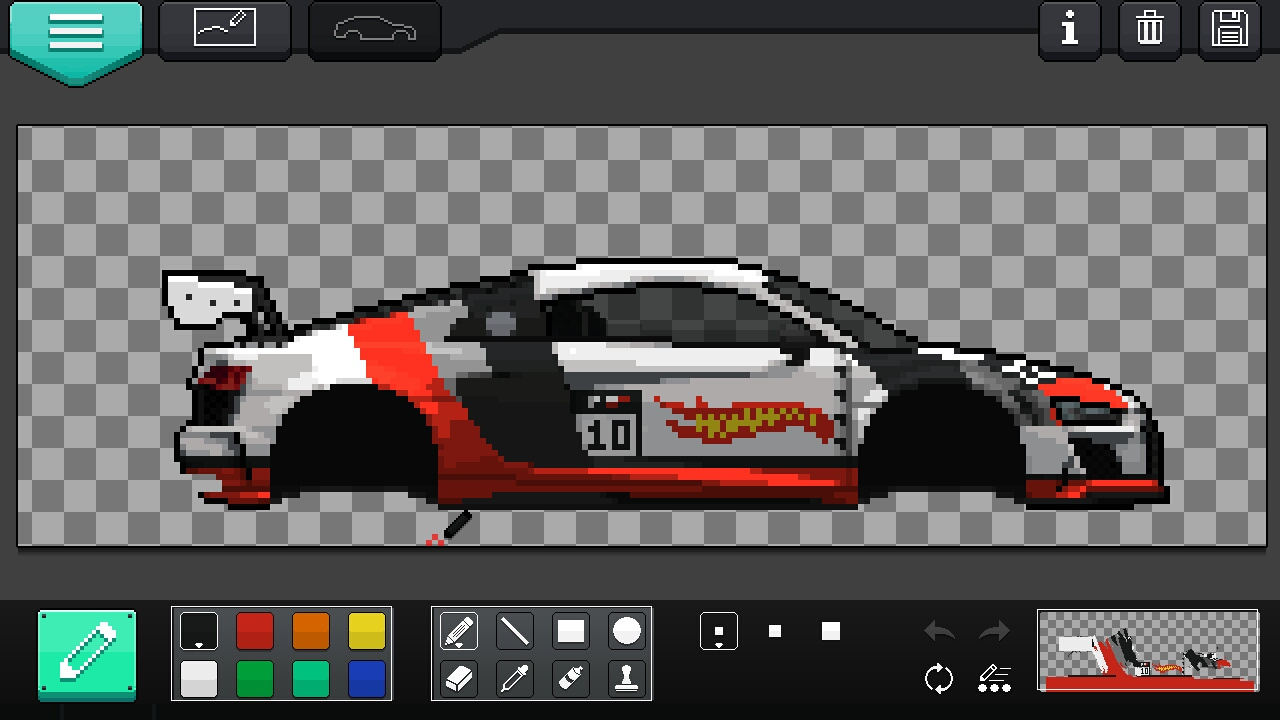Click the undo arrow

(939, 631)
